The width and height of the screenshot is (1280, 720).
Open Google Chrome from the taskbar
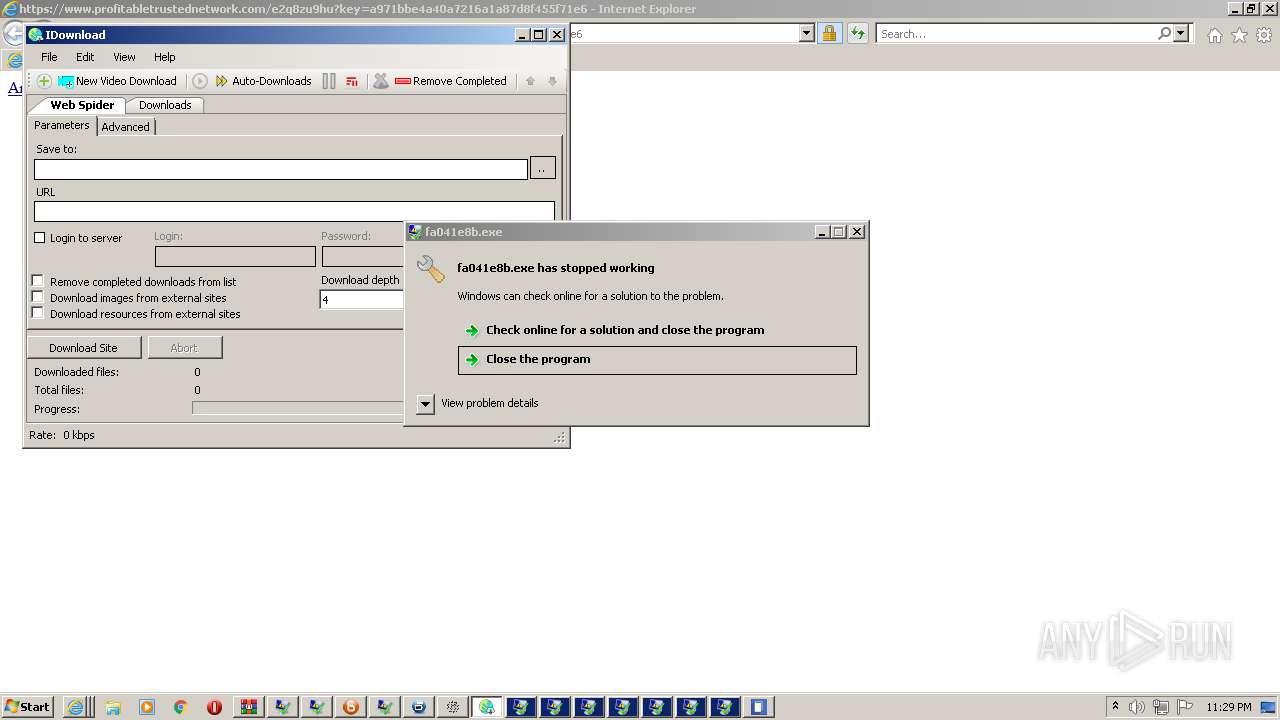pyautogui.click(x=180, y=707)
